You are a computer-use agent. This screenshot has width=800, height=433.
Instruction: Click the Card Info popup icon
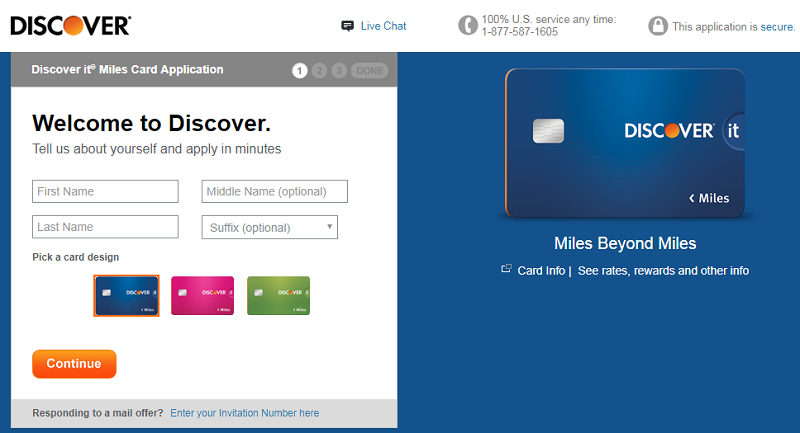point(506,269)
